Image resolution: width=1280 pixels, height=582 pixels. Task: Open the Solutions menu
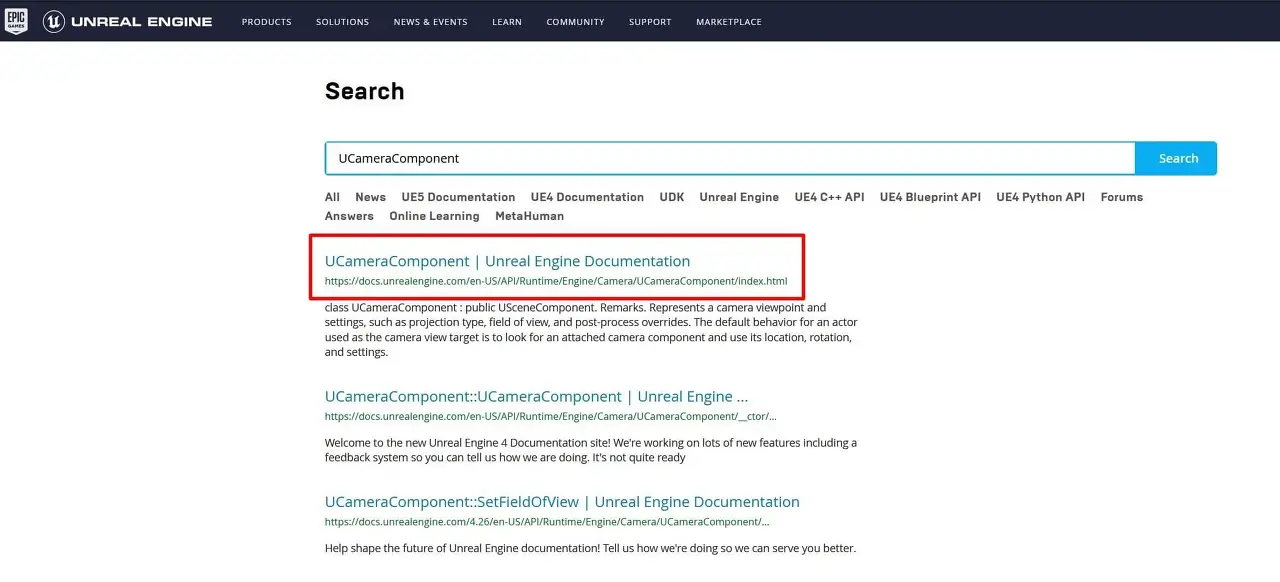click(342, 22)
